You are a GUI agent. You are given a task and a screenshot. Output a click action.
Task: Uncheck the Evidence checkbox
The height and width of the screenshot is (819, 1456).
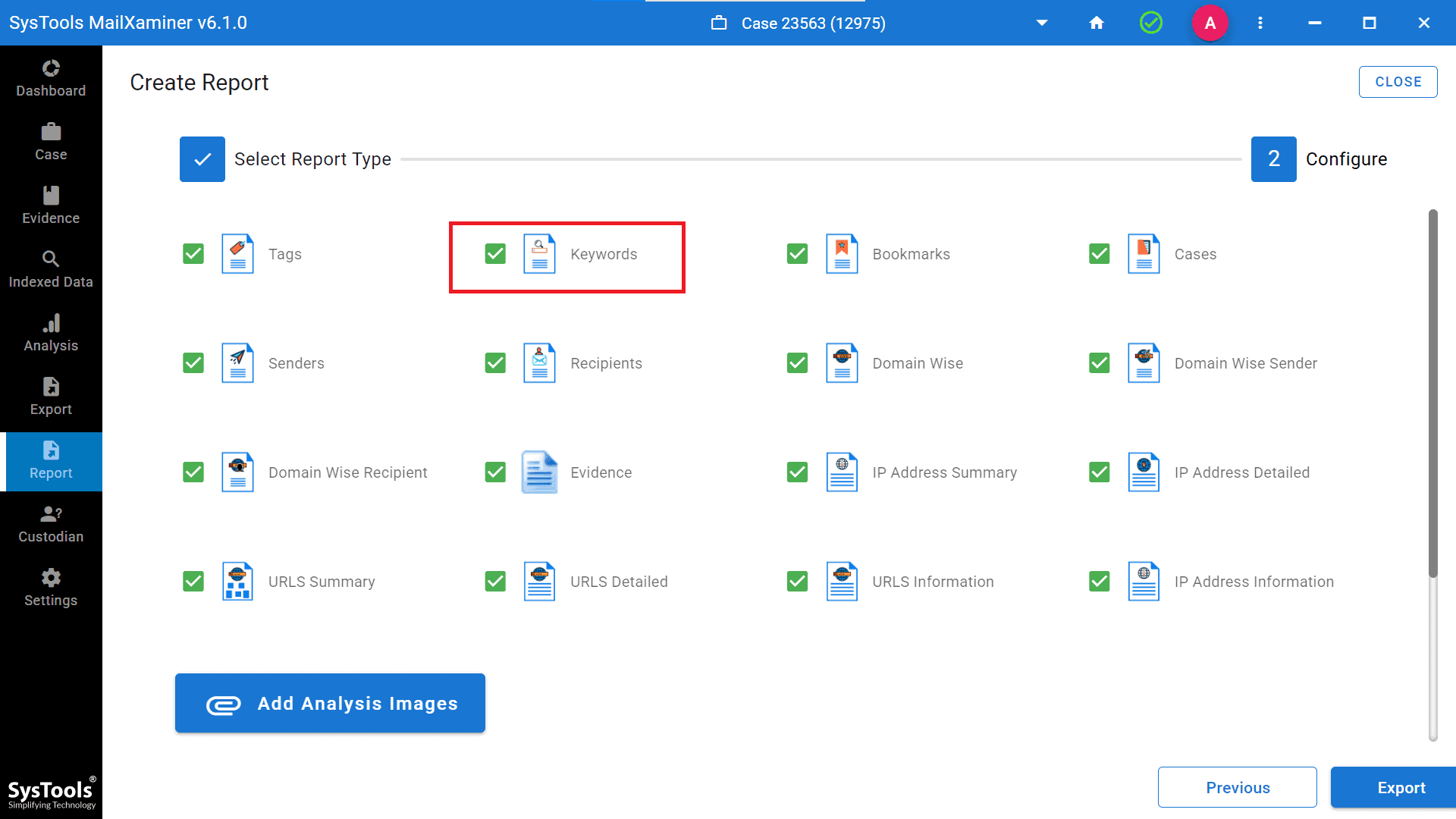tap(495, 472)
